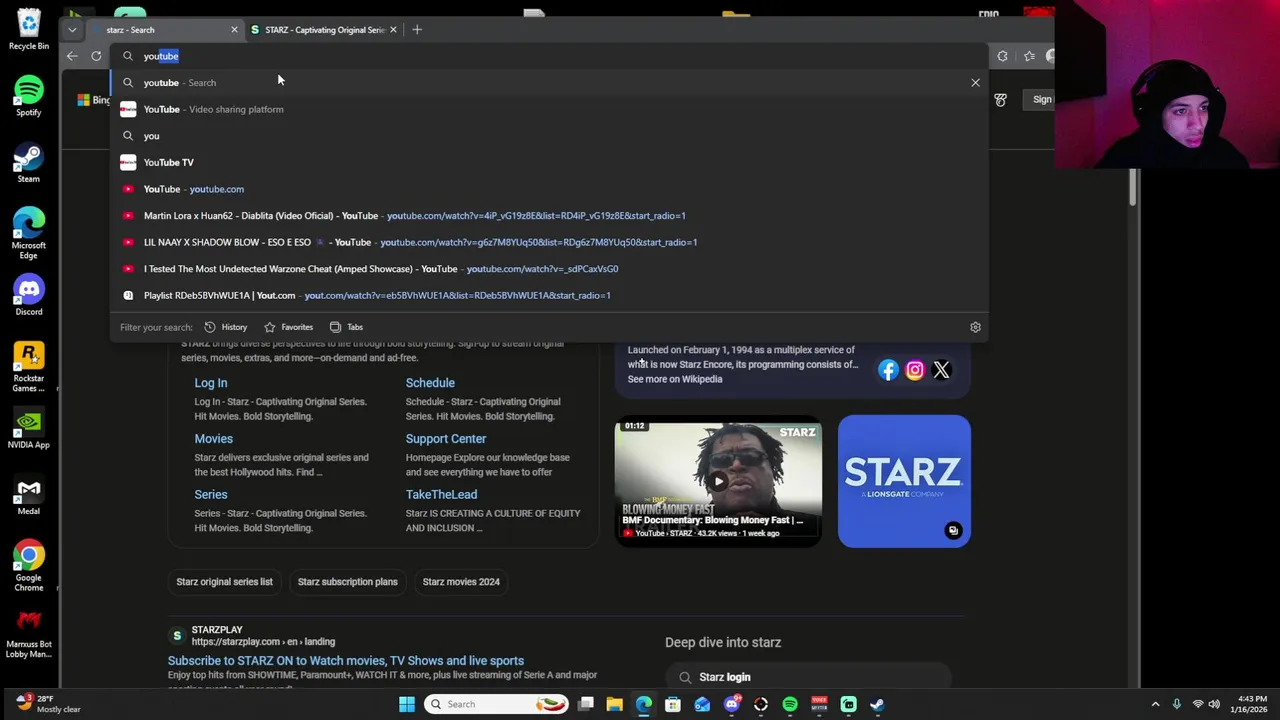Select the 'you' search suggestion
This screenshot has width=1280, height=720.
[x=548, y=136]
